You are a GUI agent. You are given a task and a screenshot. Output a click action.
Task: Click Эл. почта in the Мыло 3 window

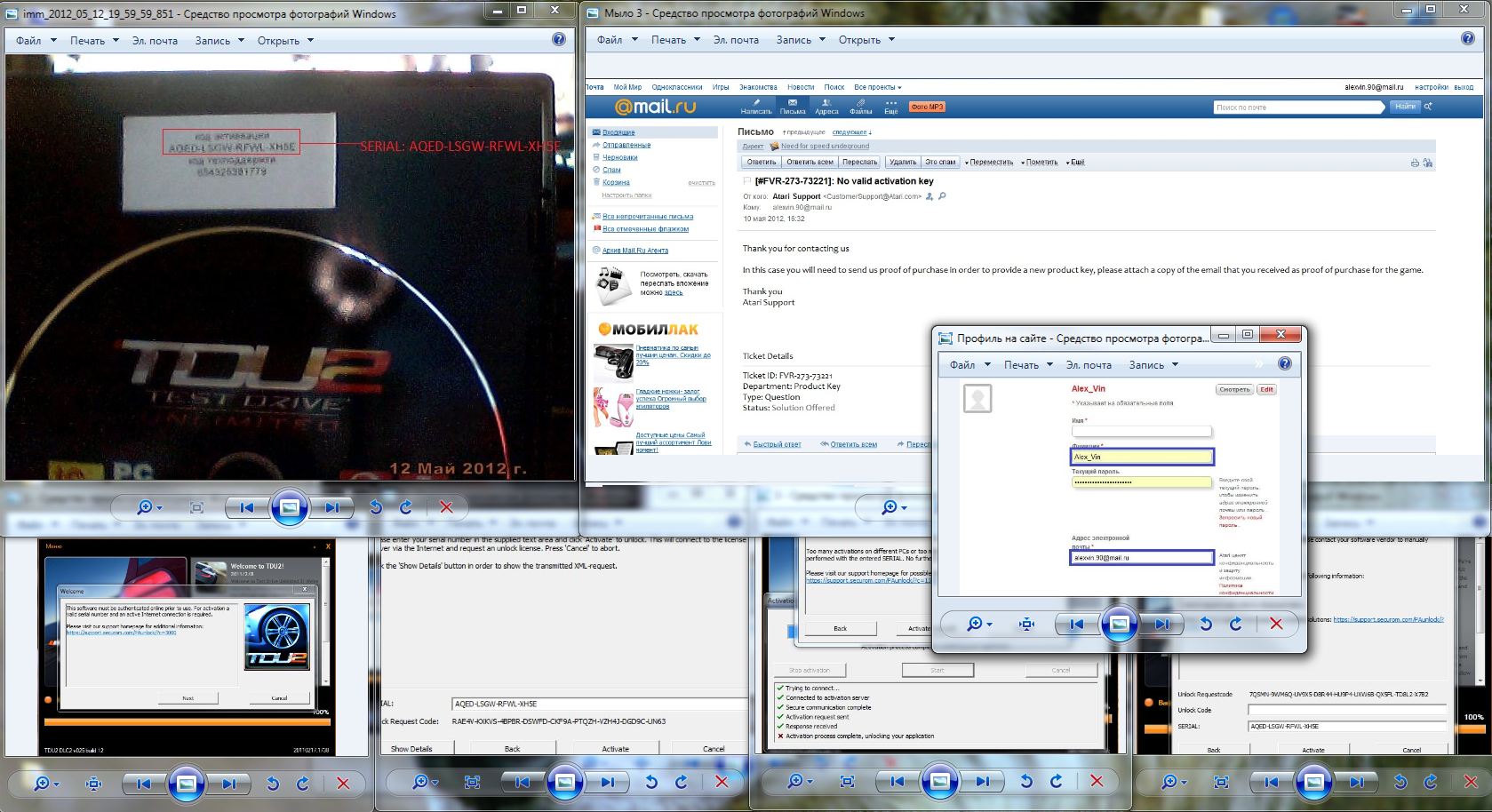[x=736, y=40]
